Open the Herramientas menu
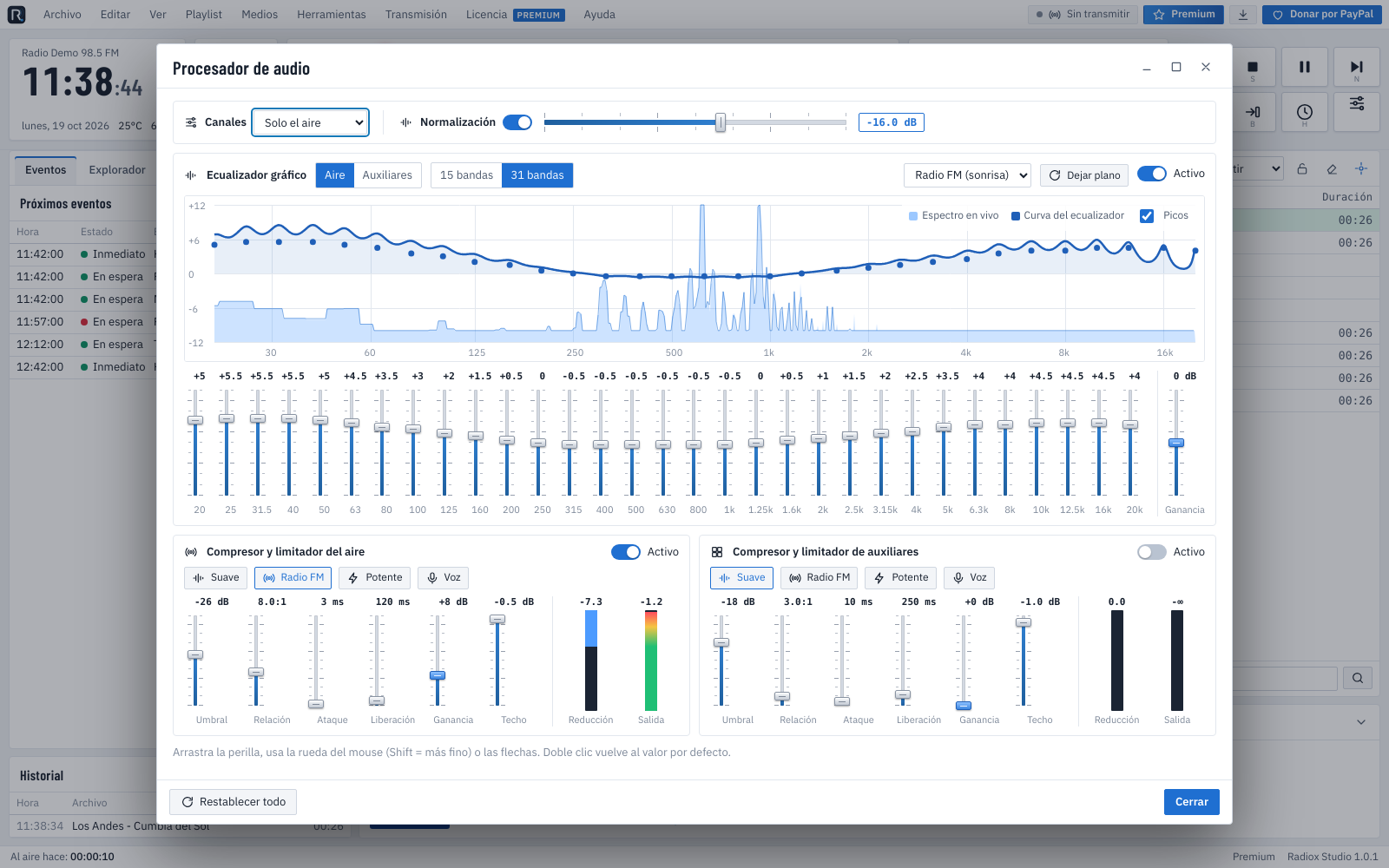The image size is (1389, 868). coord(332,15)
